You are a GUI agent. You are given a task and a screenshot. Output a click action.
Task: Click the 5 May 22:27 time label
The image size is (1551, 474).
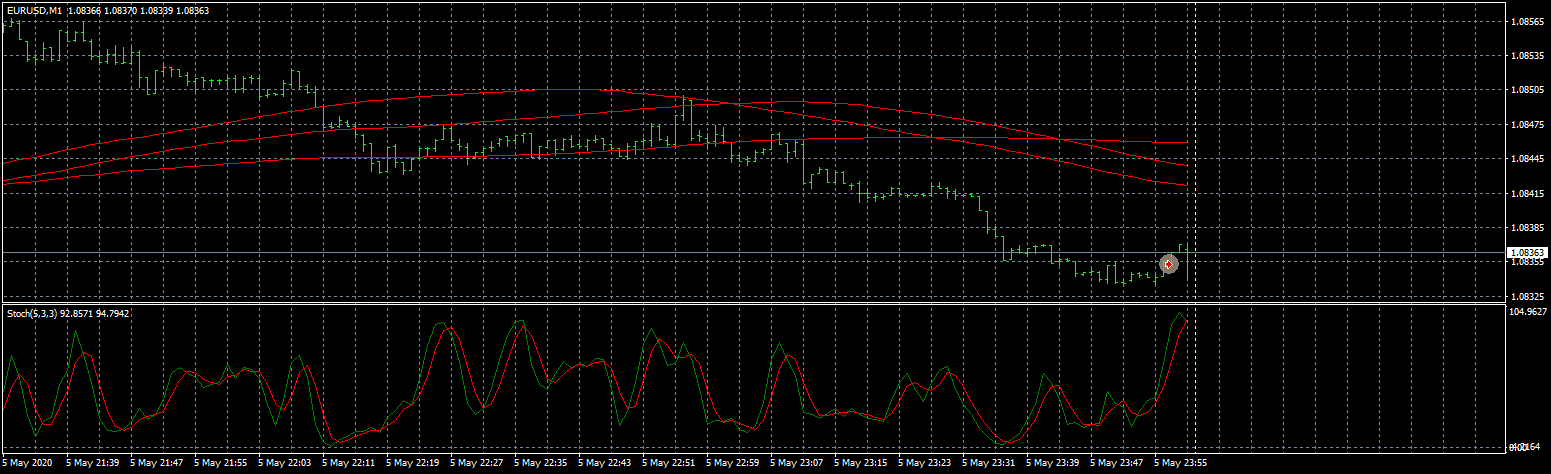click(x=477, y=463)
